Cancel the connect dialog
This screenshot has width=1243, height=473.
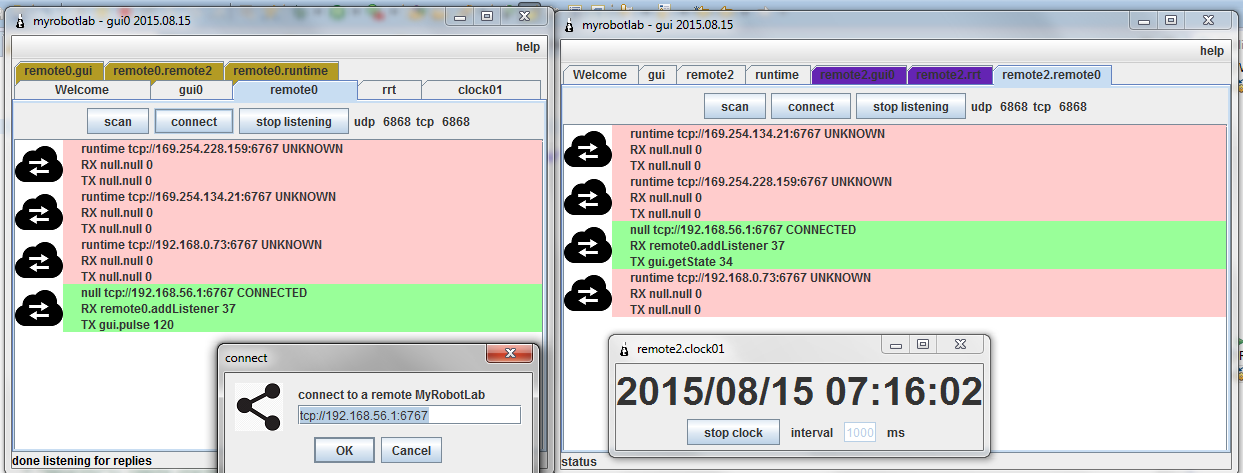tap(411, 451)
